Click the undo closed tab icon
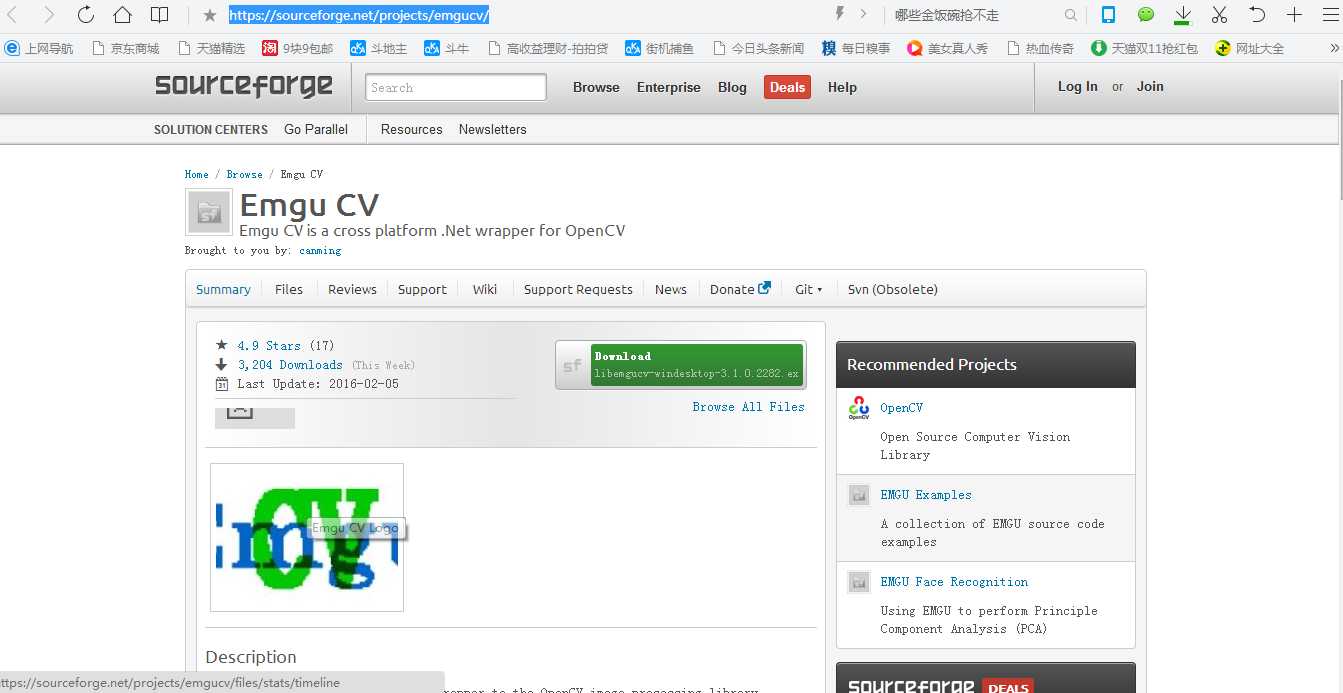This screenshot has width=1343, height=693. (1257, 15)
